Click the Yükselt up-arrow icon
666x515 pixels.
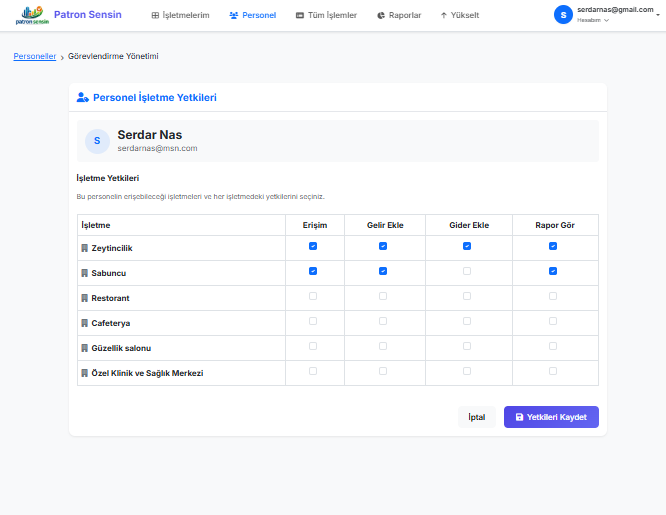(x=443, y=15)
